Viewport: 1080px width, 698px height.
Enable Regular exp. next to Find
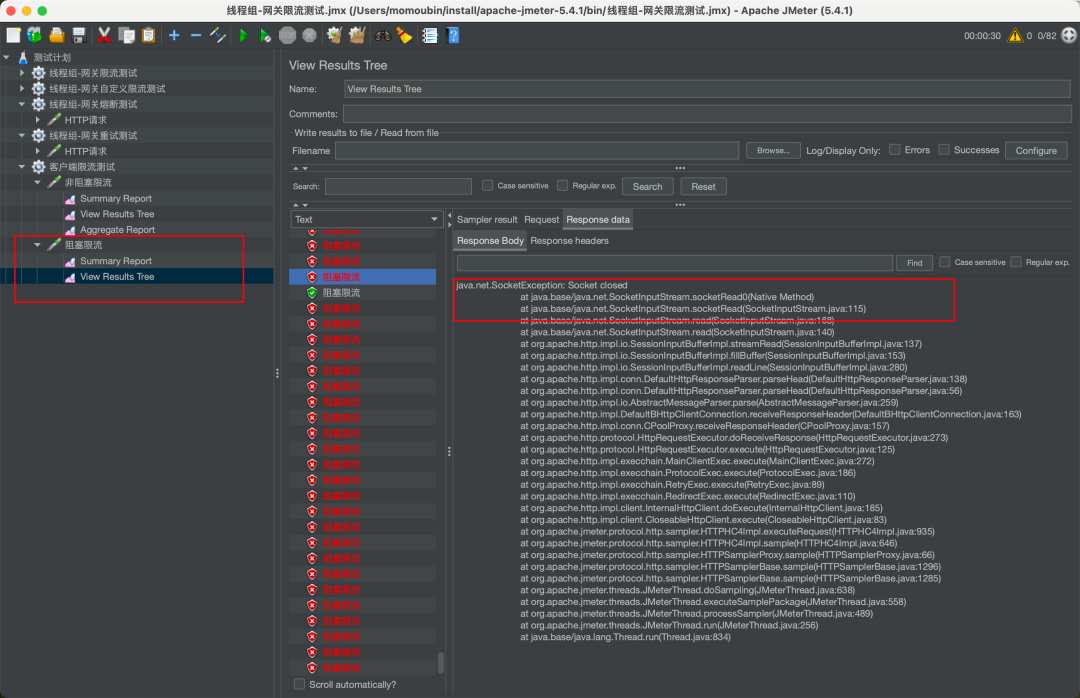click(1016, 262)
